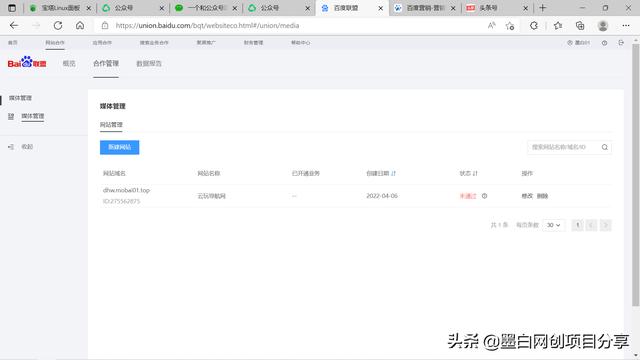640x360 pixels.
Task: Click the page vertical scrollbar
Action: (636, 176)
